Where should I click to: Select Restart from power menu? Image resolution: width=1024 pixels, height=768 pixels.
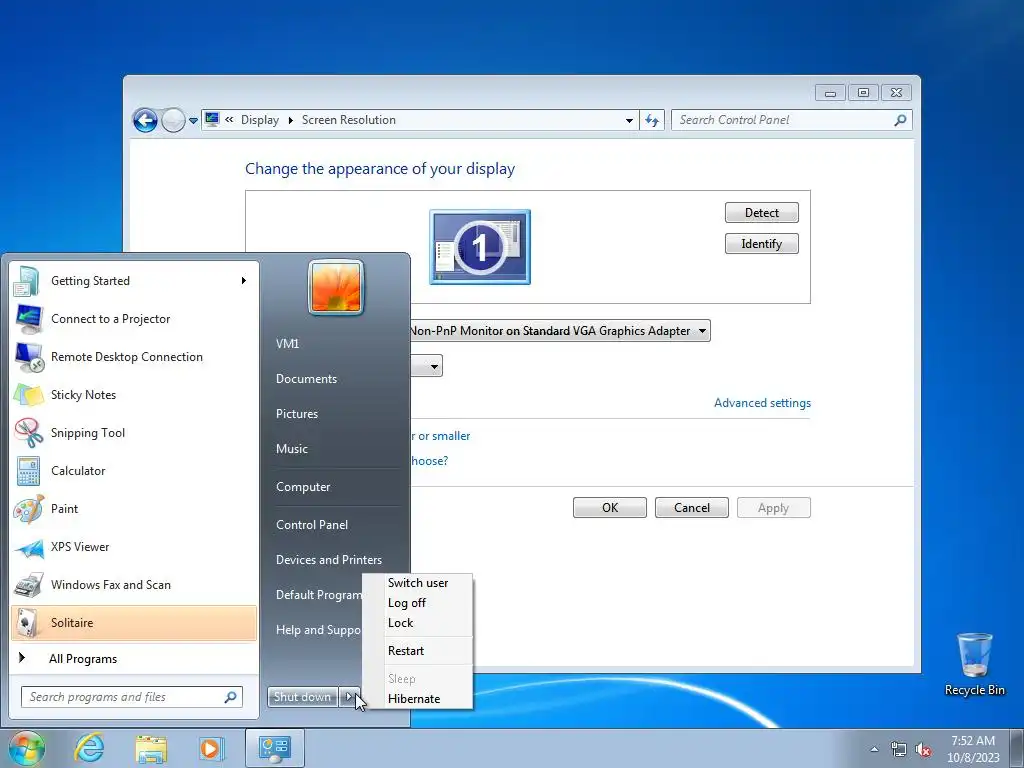418,651
